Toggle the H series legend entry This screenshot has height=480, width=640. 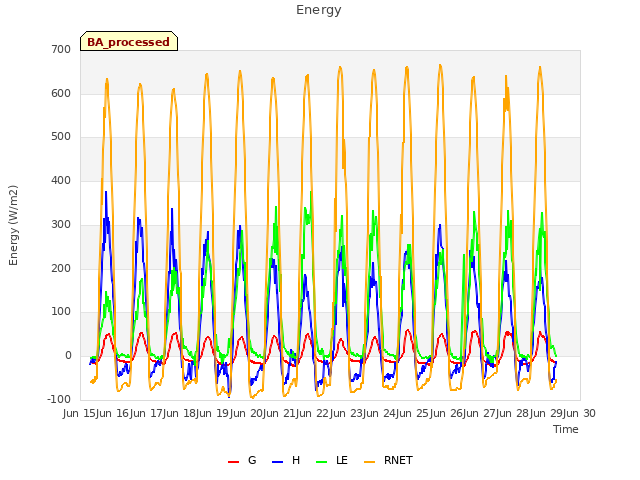[286, 460]
